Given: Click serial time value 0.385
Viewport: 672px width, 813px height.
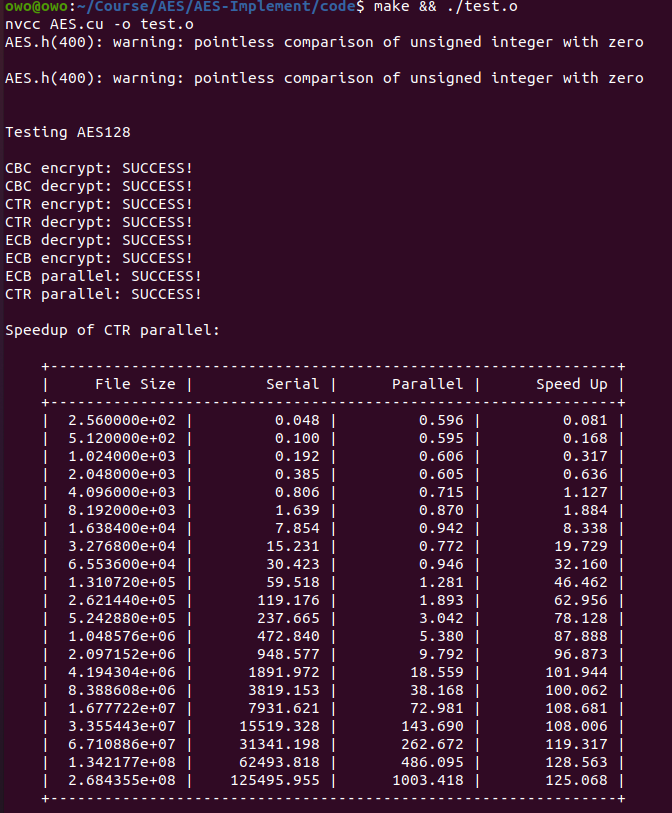Looking at the screenshot, I should [x=298, y=474].
